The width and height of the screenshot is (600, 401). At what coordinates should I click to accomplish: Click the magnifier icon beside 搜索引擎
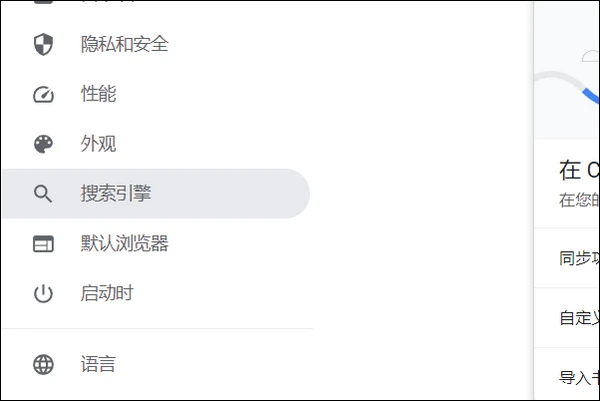43,194
